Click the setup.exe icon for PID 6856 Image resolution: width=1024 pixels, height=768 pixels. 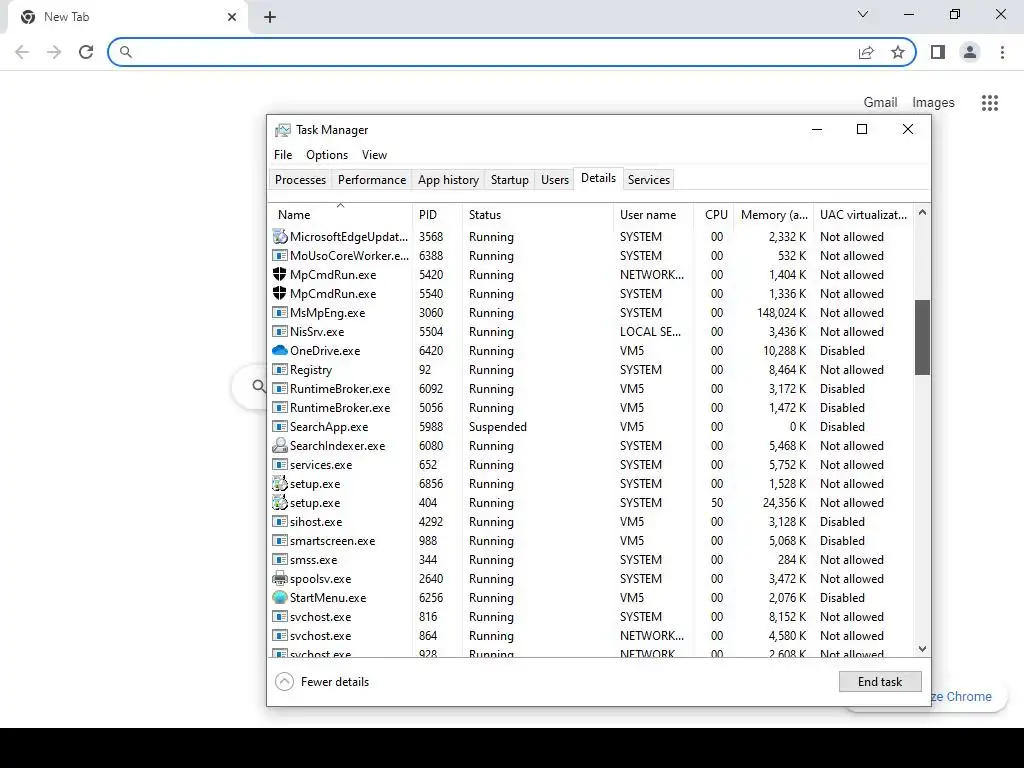pos(280,483)
